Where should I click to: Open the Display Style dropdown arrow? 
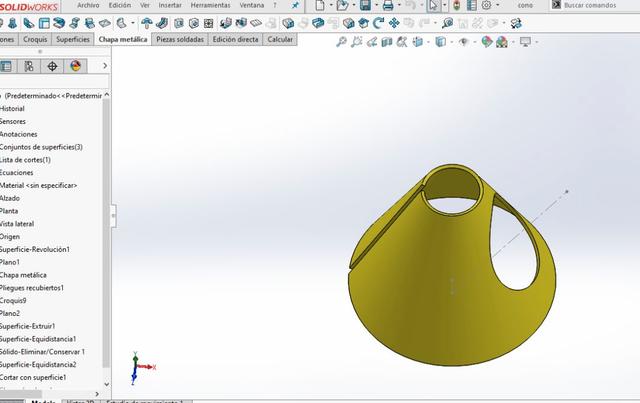point(451,42)
